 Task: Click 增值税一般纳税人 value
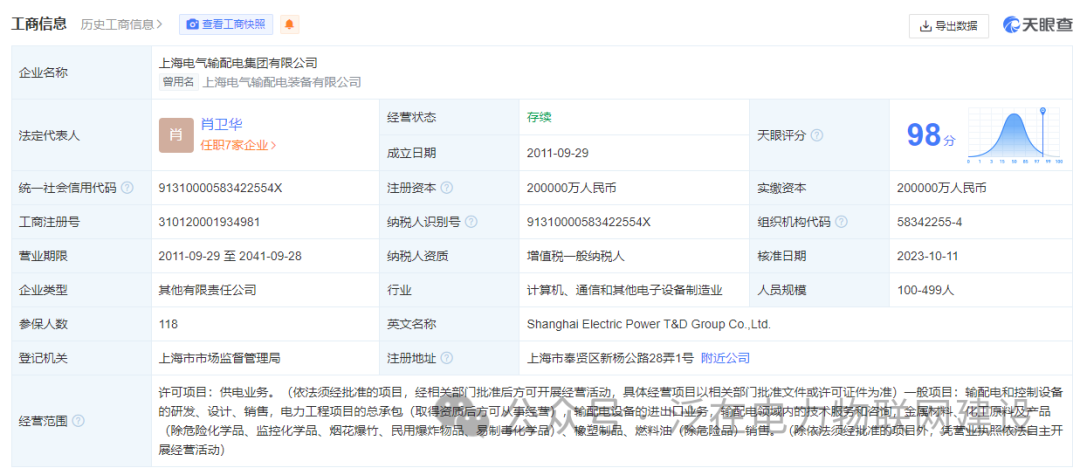pyautogui.click(x=575, y=256)
